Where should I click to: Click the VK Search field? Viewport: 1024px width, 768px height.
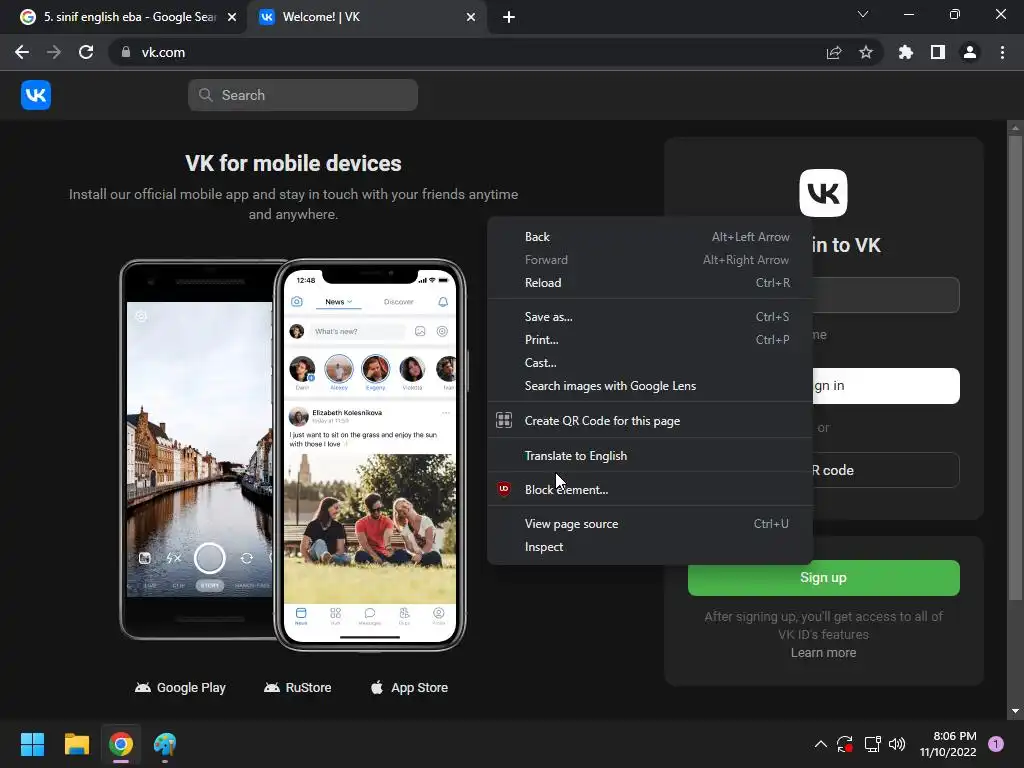[303, 95]
